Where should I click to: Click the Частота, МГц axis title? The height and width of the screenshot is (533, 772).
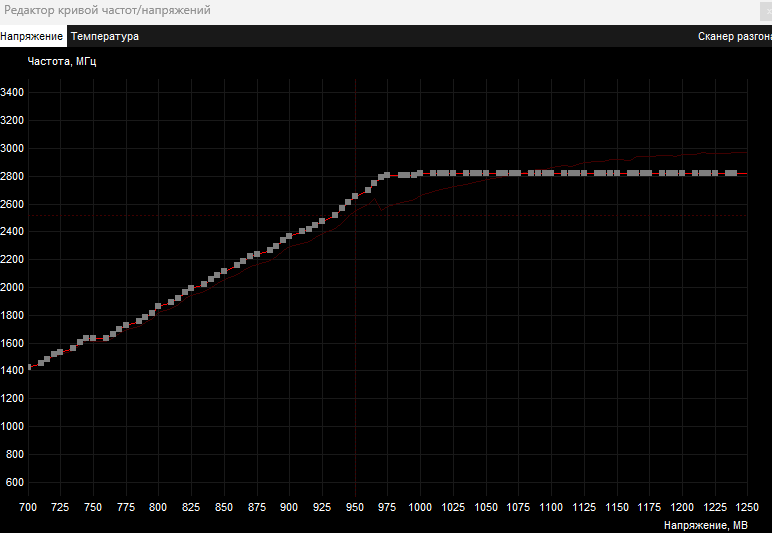click(62, 62)
